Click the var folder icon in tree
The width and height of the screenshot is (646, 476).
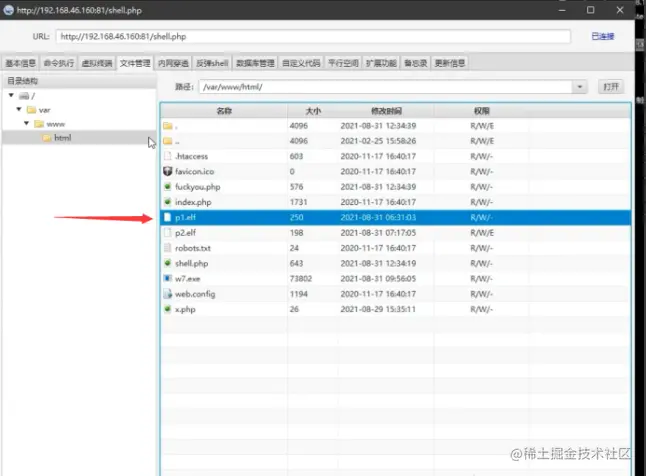pos(31,110)
